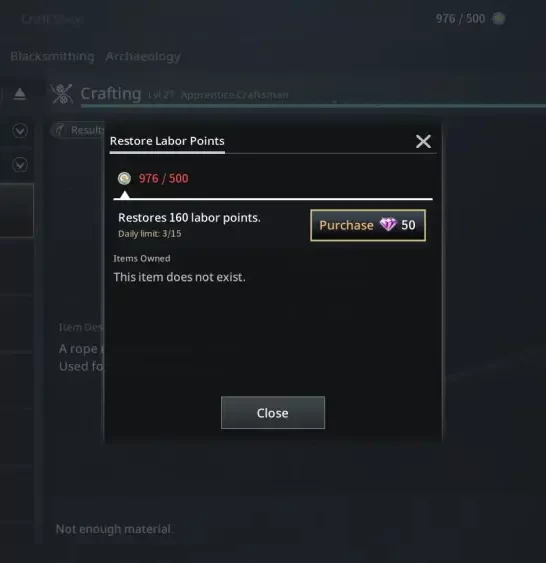The width and height of the screenshot is (546, 563).
Task: Purchase labor points for 50 gems
Action: [368, 225]
